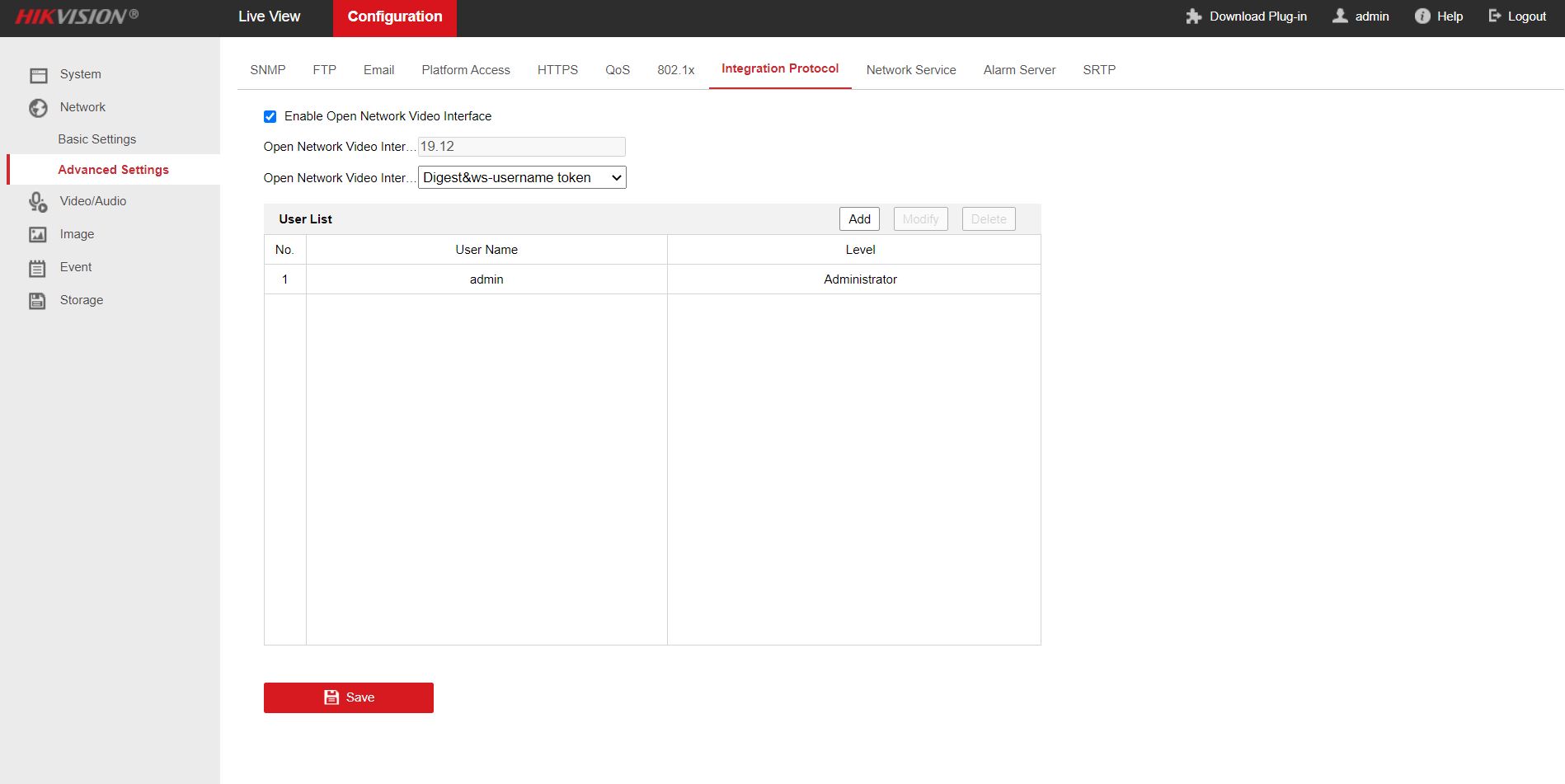Go to the Live View page
The height and width of the screenshot is (784, 1565).
269,16
